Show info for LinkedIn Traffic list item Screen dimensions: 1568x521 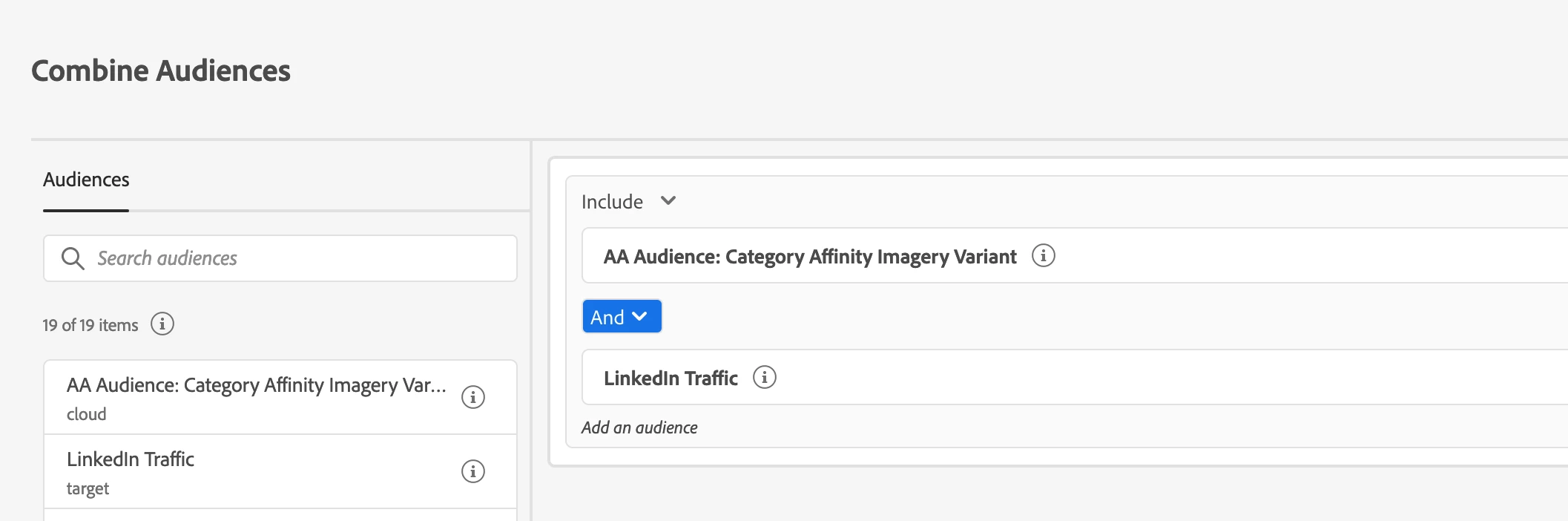point(473,471)
